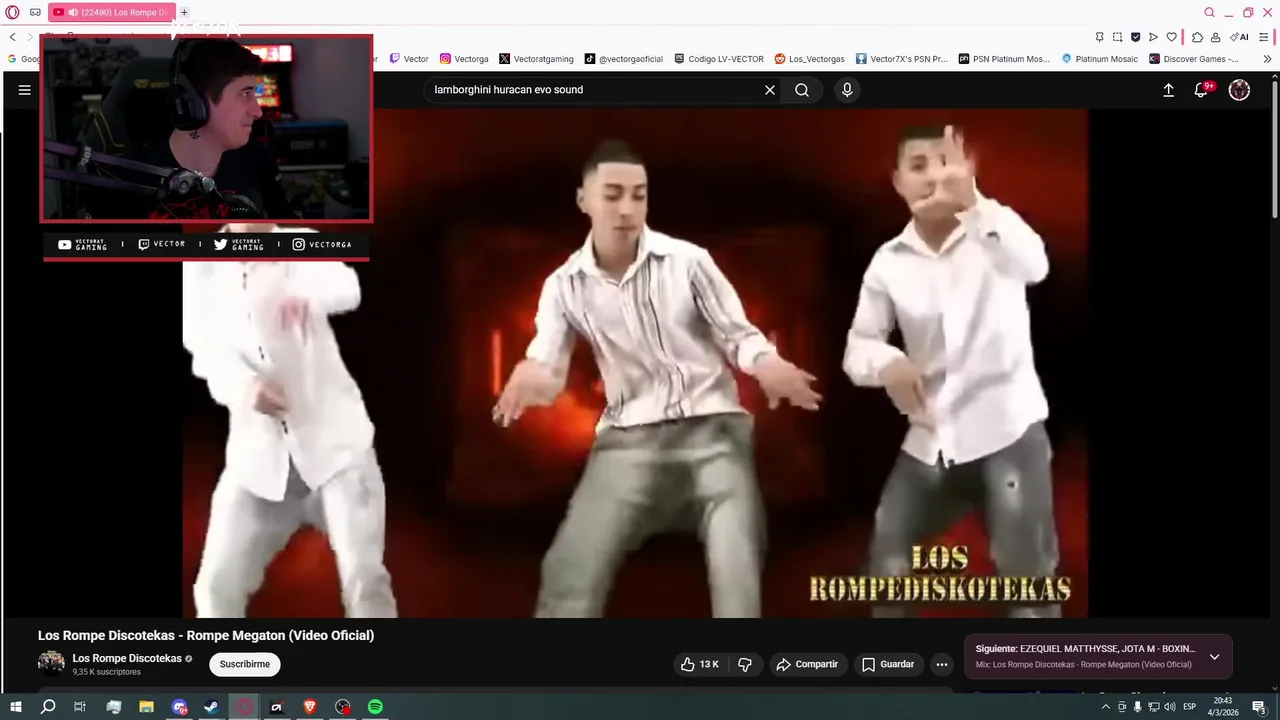Viewport: 1280px width, 720px height.
Task: Open the three-dot more actions menu
Action: coord(941,664)
